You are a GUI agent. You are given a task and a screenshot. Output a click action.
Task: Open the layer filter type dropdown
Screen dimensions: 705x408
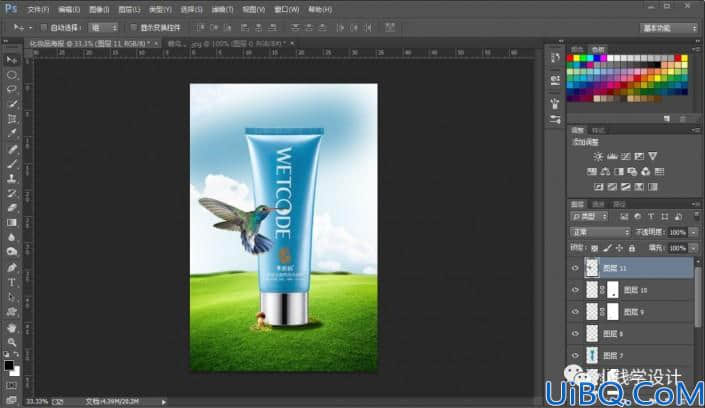coord(589,217)
